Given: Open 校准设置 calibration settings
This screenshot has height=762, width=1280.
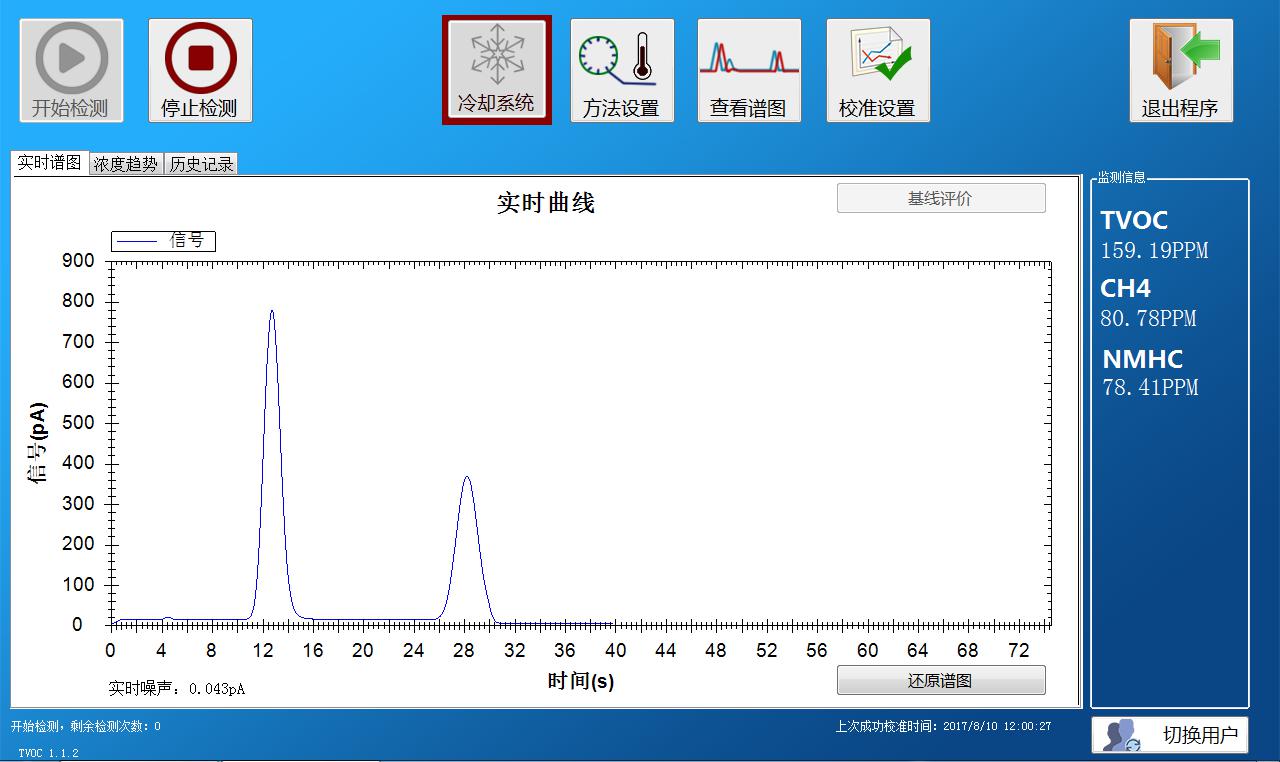Looking at the screenshot, I should tap(878, 68).
